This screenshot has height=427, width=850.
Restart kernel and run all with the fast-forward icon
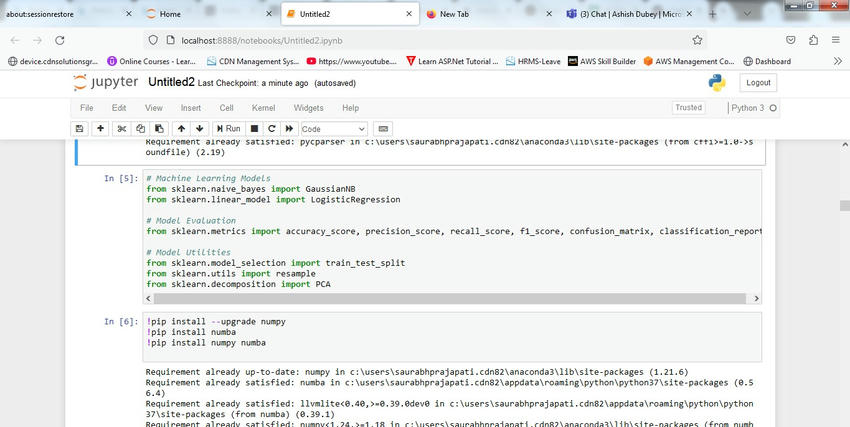pyautogui.click(x=289, y=129)
